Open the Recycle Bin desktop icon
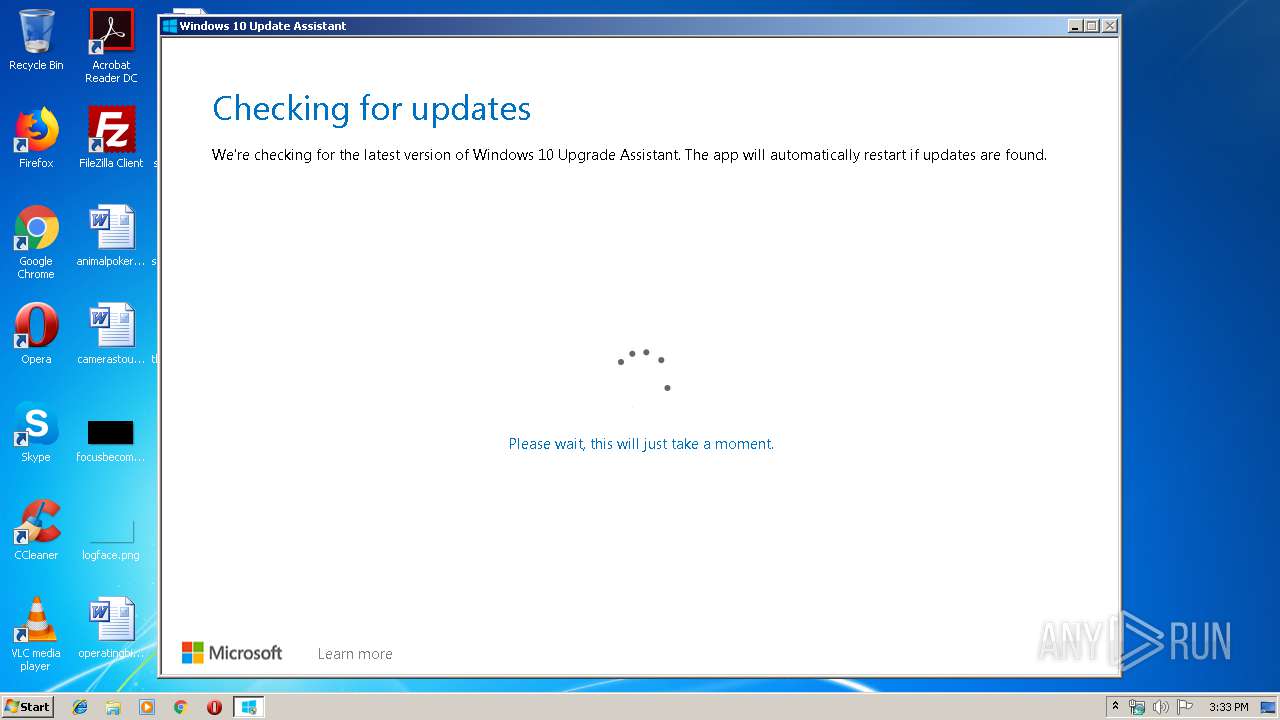1280x720 pixels. pyautogui.click(x=36, y=40)
